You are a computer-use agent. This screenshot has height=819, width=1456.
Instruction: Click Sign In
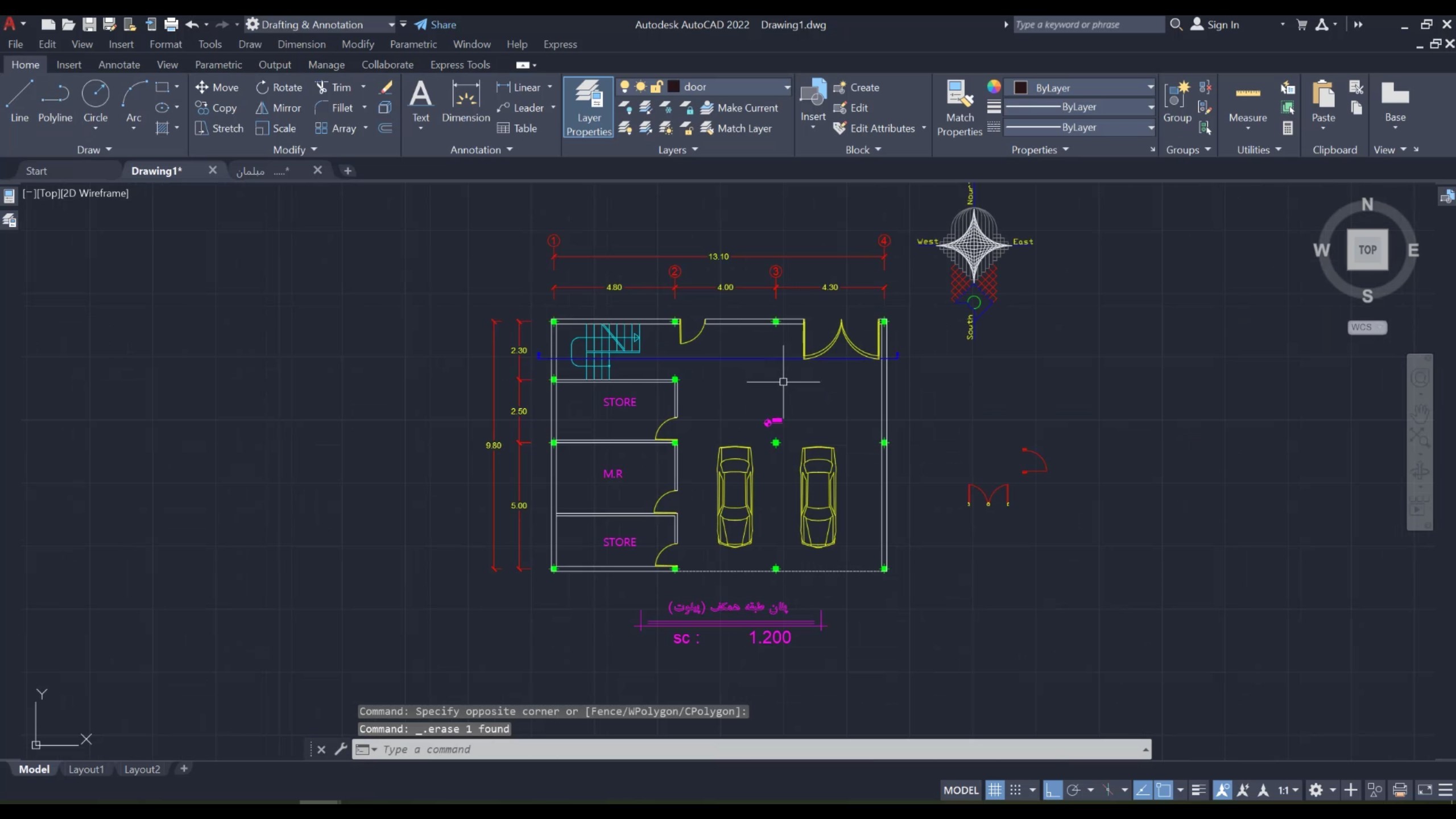(x=1215, y=24)
